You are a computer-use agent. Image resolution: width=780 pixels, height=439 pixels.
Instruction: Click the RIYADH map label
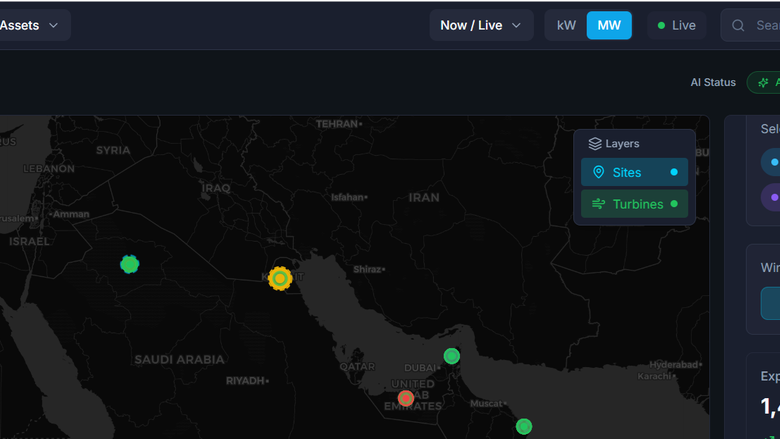tap(247, 381)
